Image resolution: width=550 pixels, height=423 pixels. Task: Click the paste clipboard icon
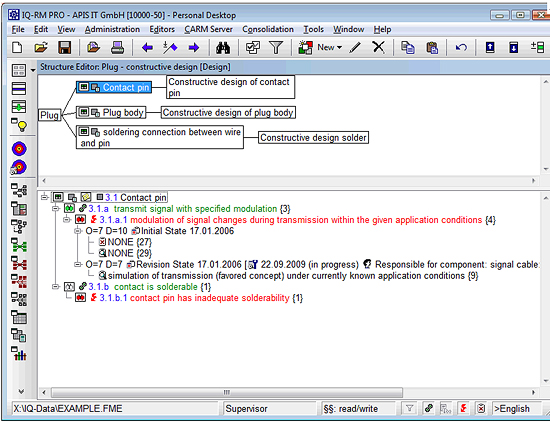click(x=432, y=47)
